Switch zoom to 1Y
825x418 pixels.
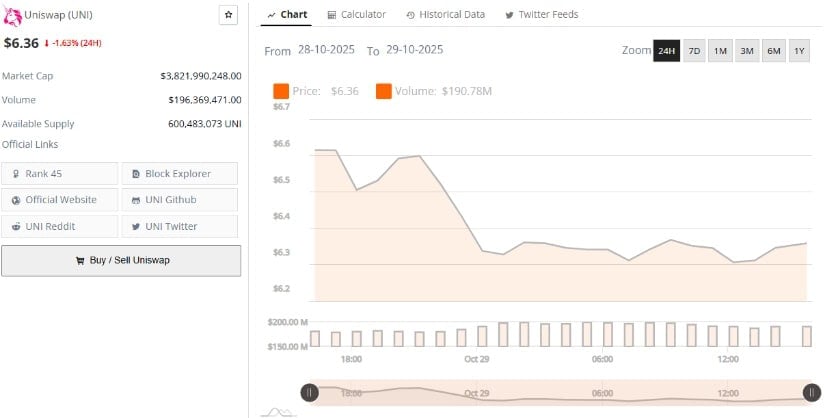(798, 51)
